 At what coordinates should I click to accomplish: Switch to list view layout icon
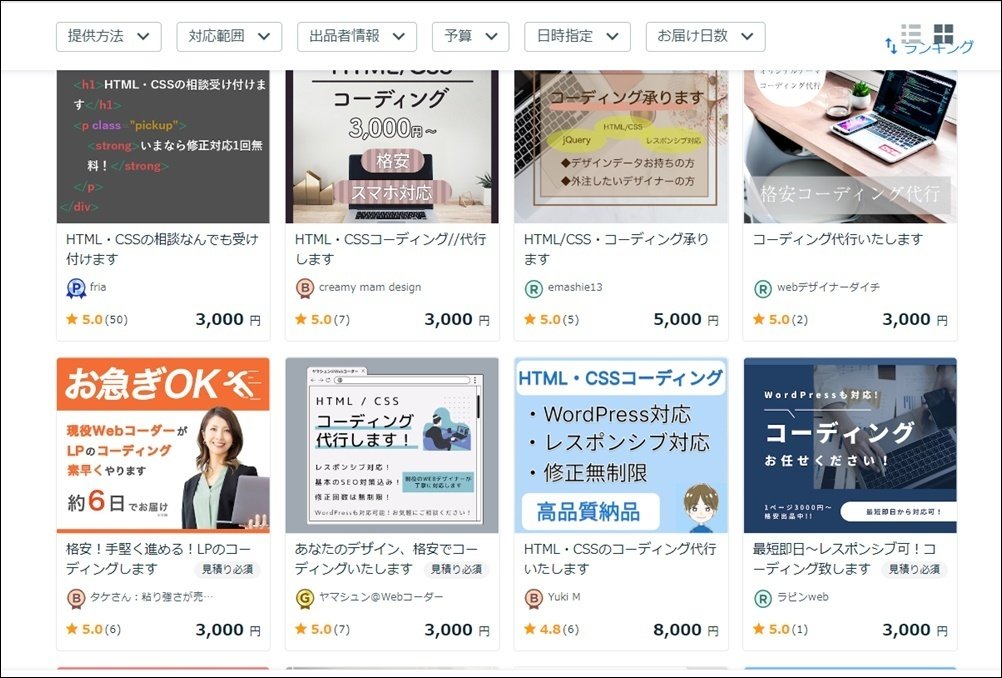coord(911,32)
